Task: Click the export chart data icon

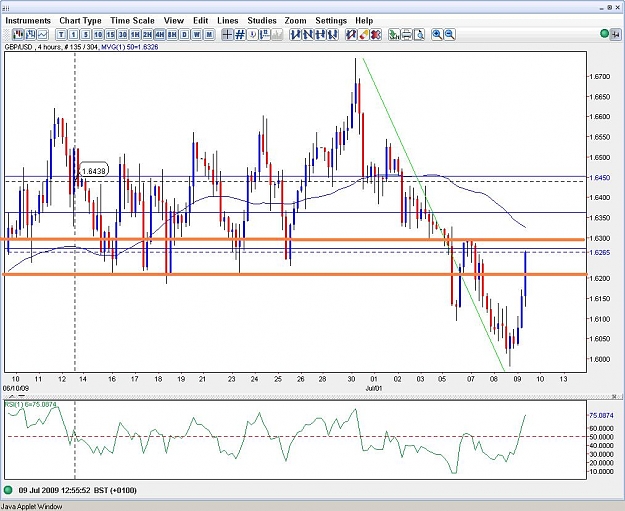Action: tap(394, 35)
